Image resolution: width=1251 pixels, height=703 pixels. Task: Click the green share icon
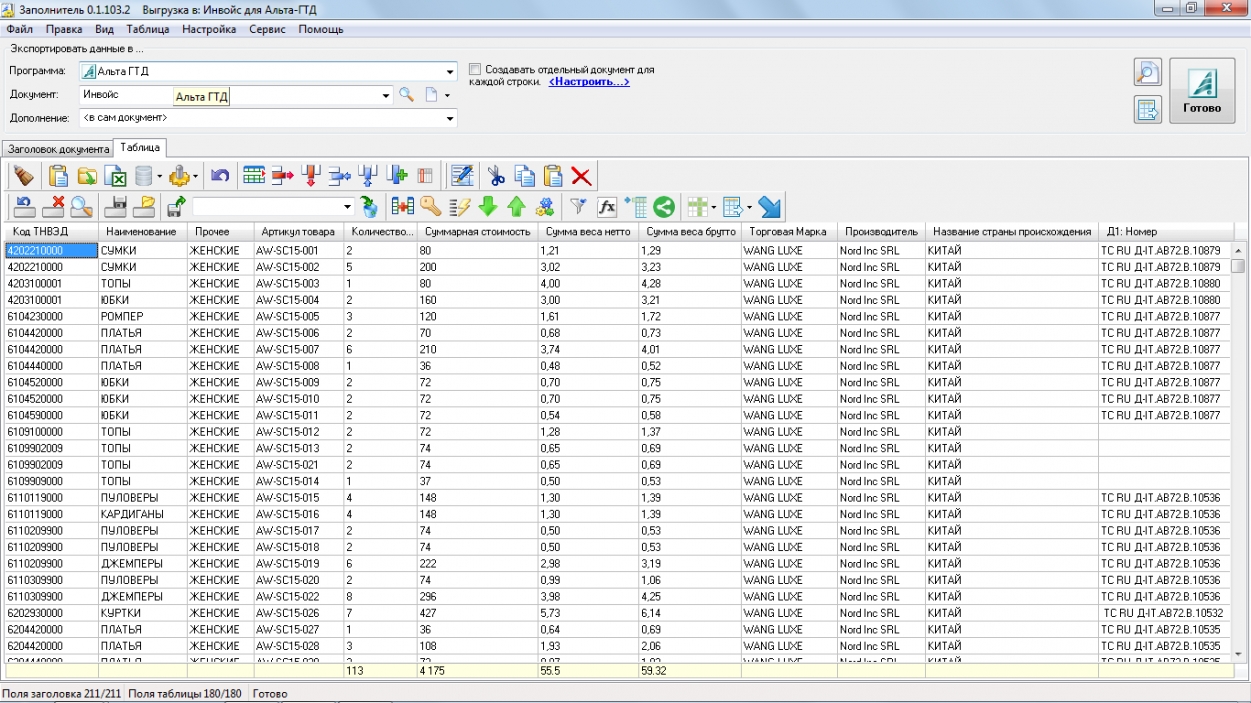click(664, 207)
